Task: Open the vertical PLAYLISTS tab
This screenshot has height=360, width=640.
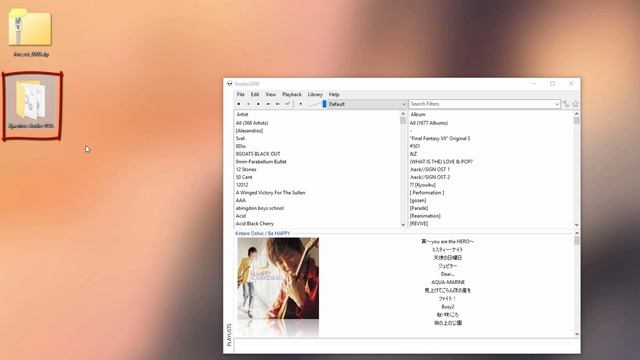Action: (x=229, y=335)
